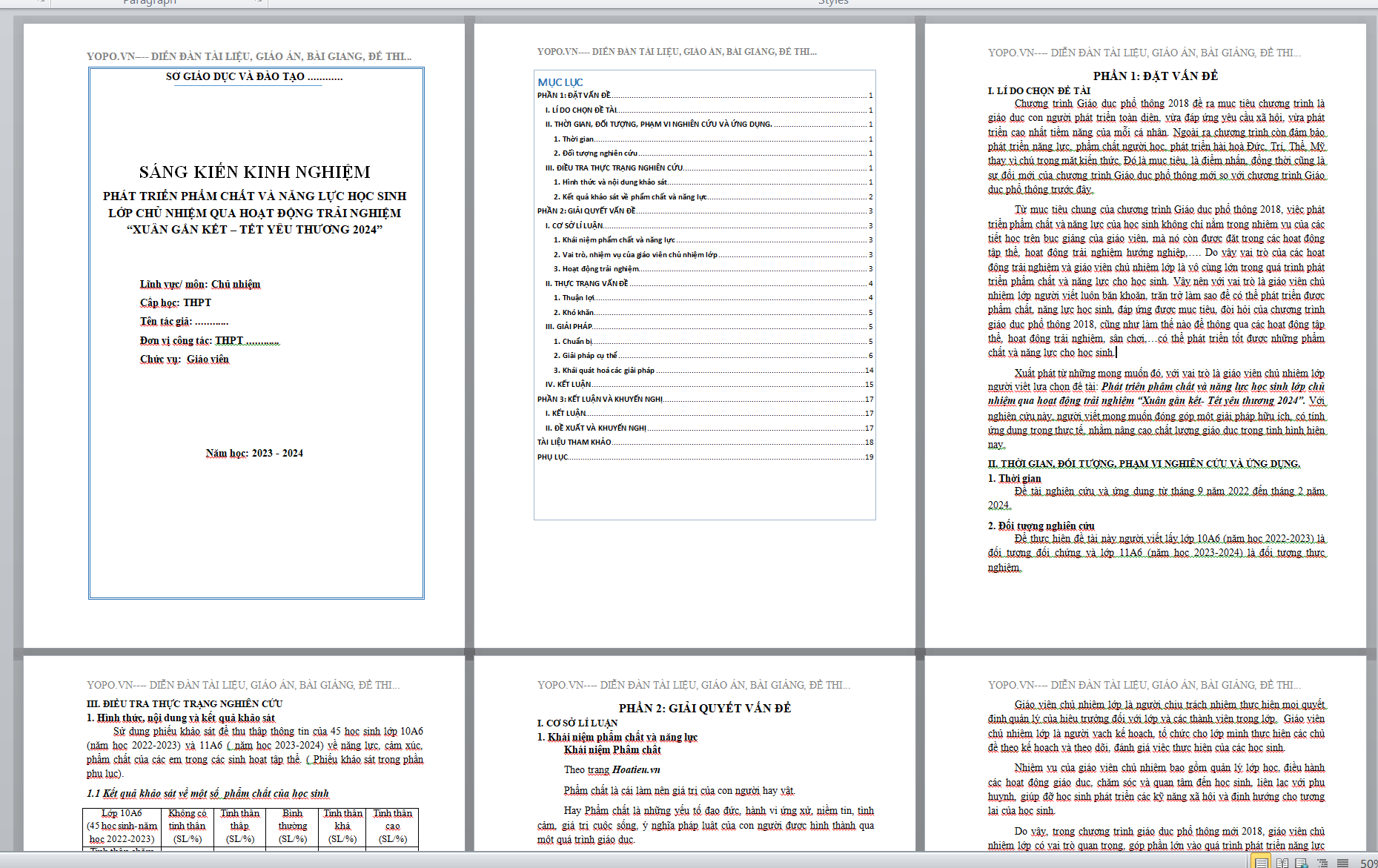Open TOC entry 'IV. KẾT LUẬN'
1378x868 pixels.
coord(709,384)
